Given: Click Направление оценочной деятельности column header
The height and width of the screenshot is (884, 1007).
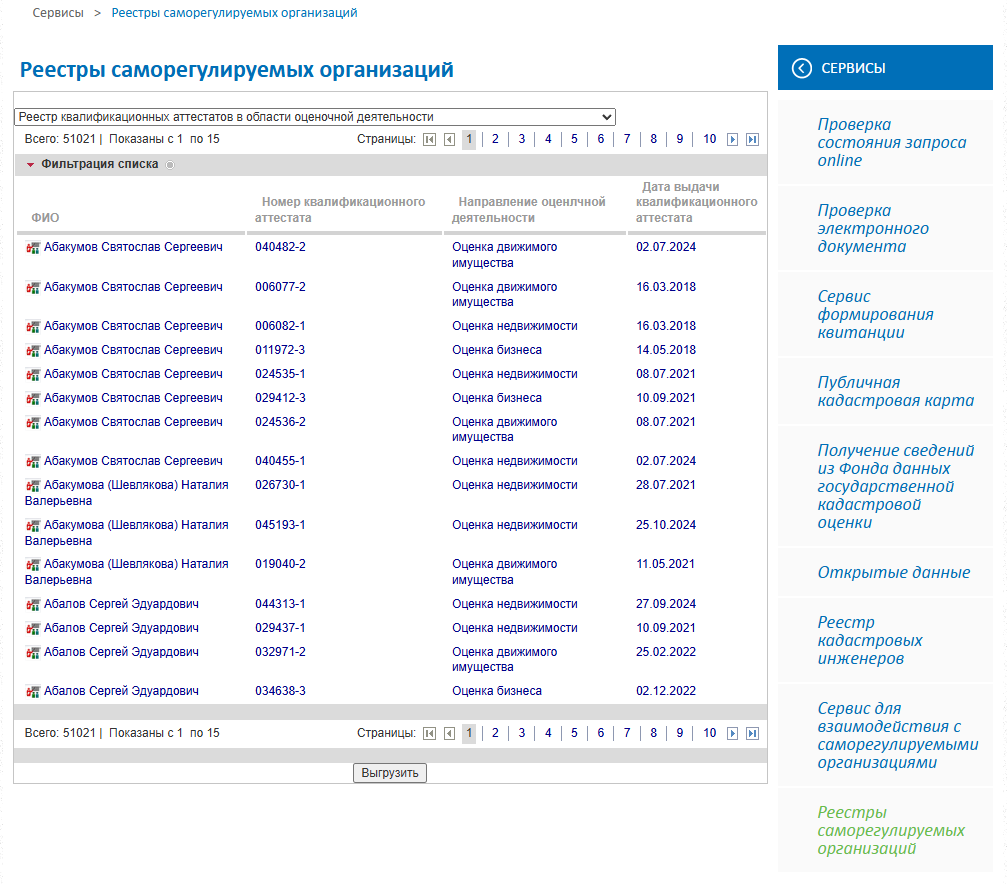Looking at the screenshot, I should point(528,210).
